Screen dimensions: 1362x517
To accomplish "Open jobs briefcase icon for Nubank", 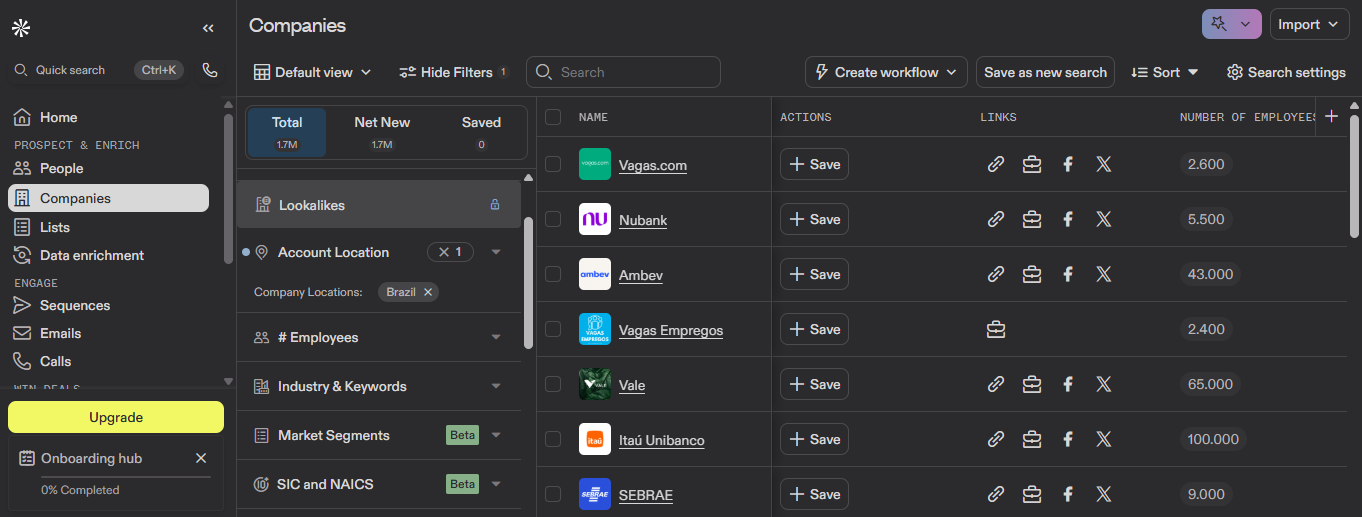I will coord(1032,219).
